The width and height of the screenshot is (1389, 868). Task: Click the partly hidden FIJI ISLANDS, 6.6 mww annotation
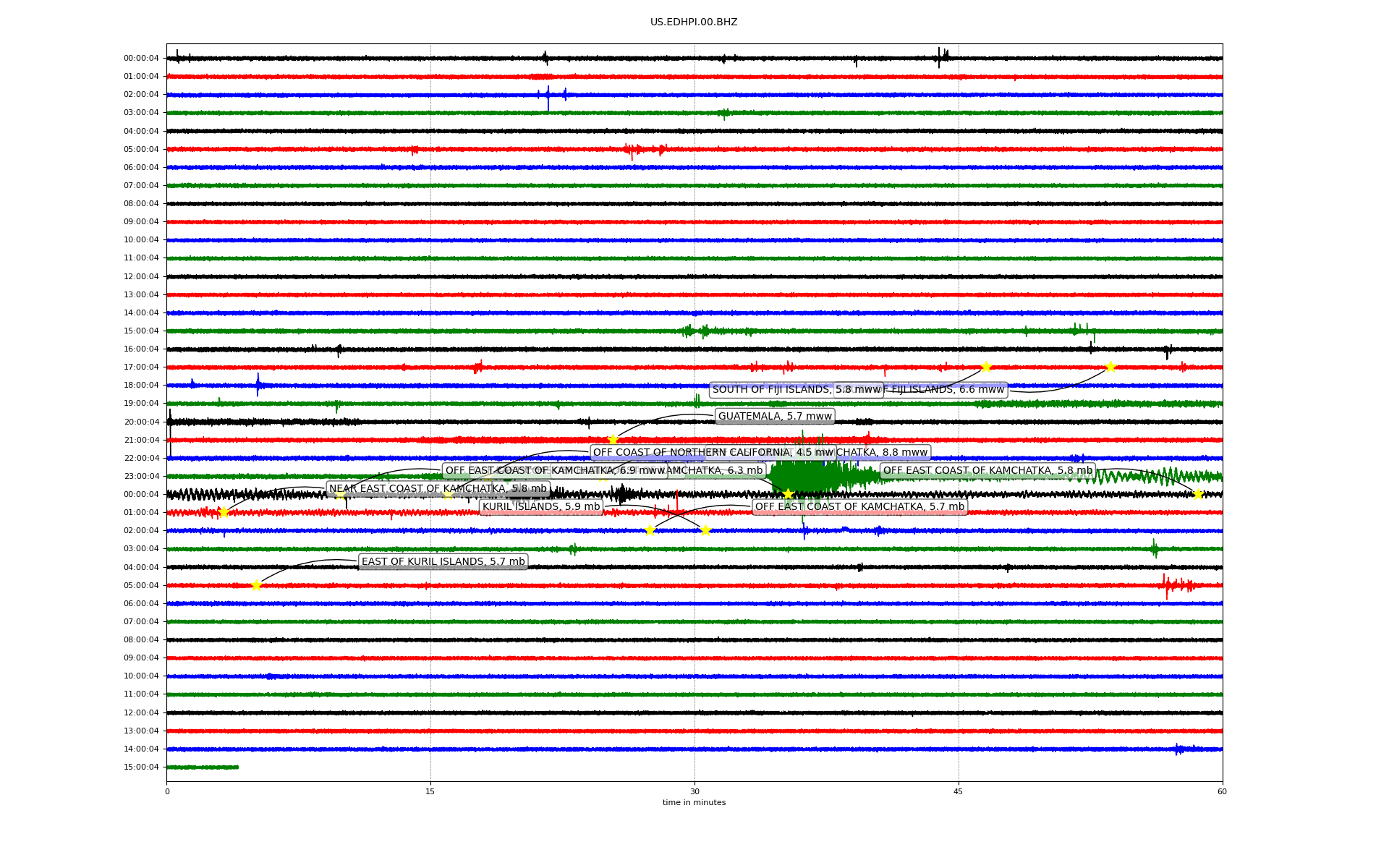pos(944,390)
